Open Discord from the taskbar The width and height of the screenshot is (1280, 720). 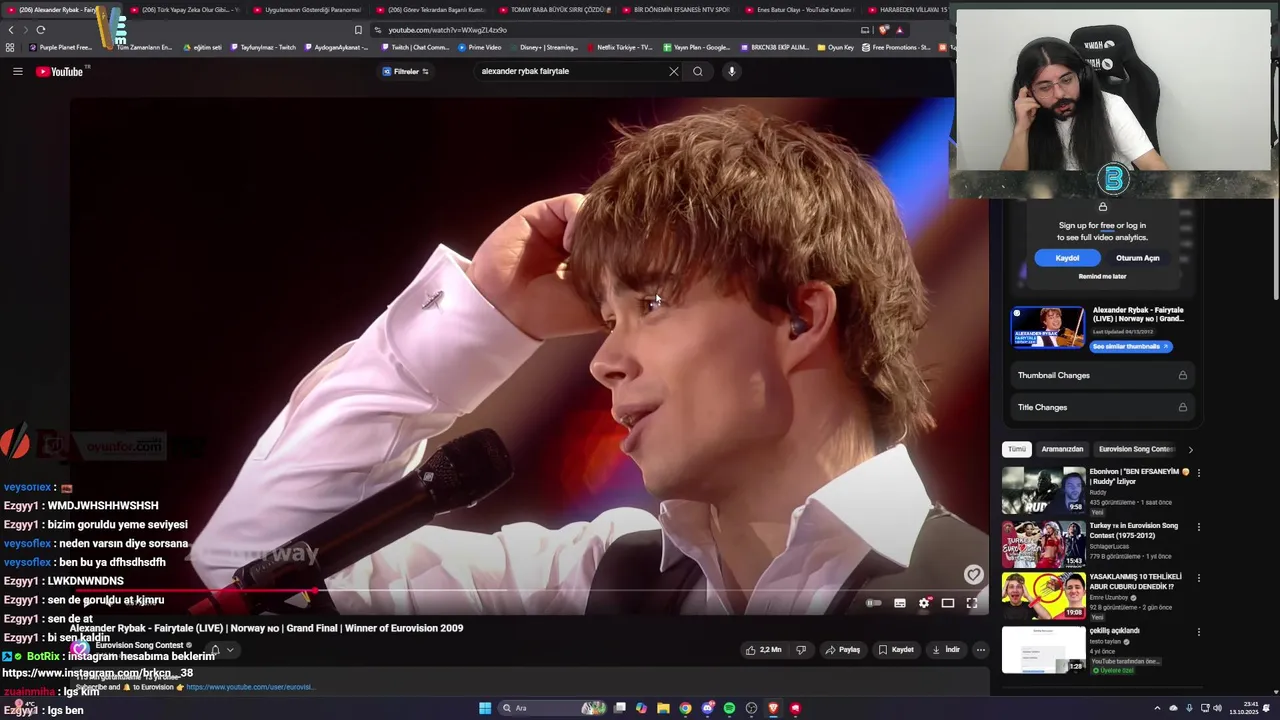tap(708, 708)
